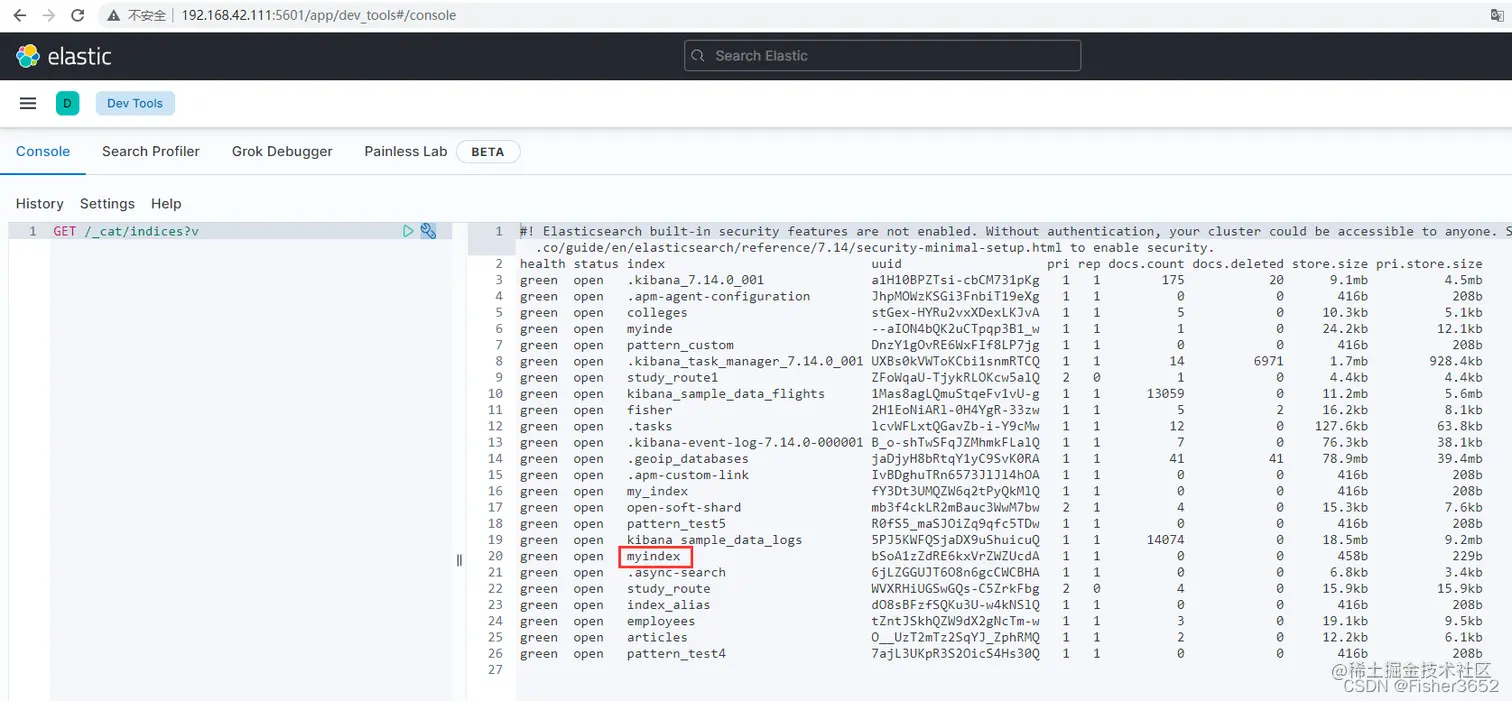The image size is (1512, 701).
Task: Switch to the Console tab
Action: 43,151
